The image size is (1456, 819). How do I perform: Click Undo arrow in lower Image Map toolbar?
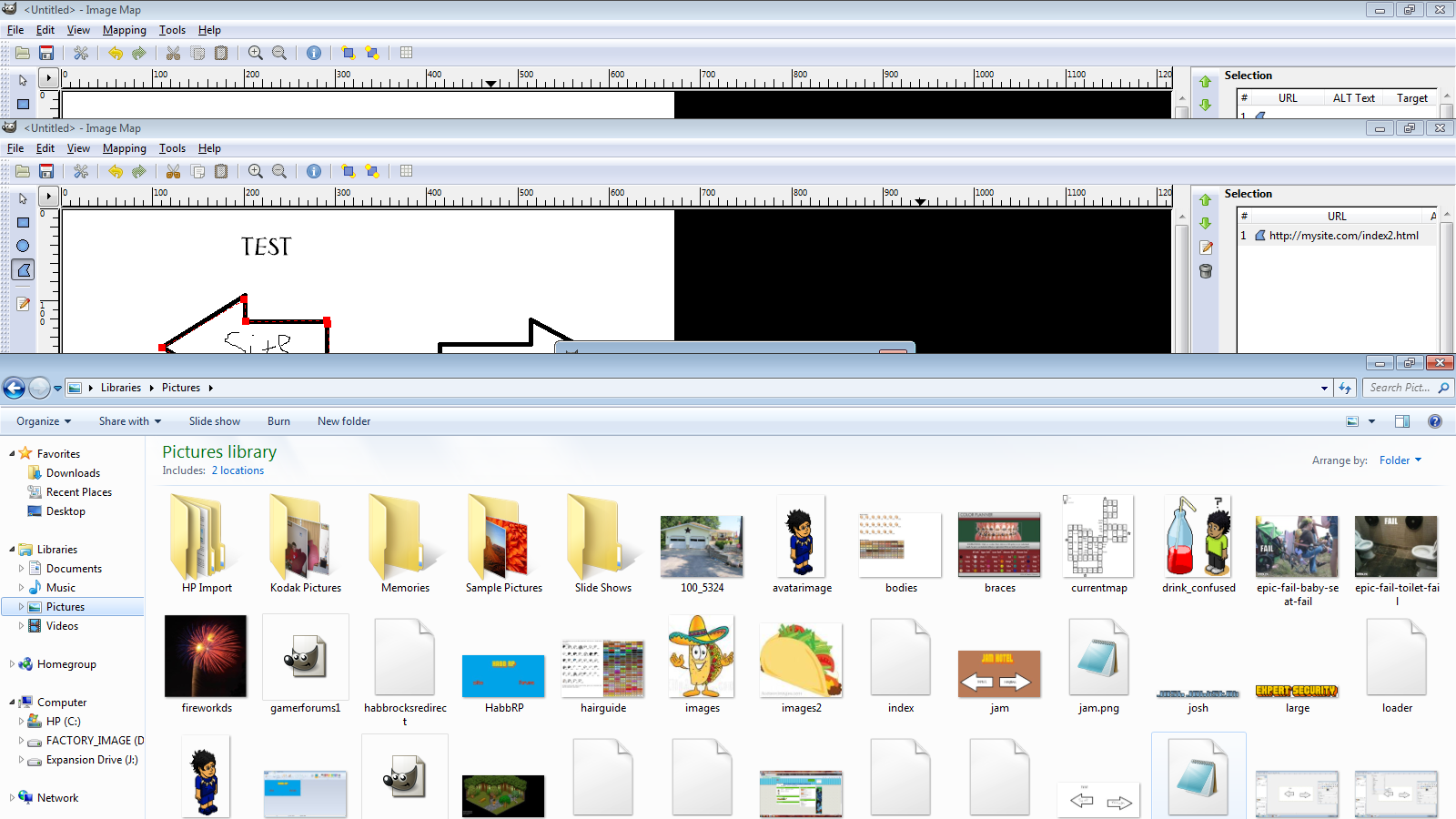116,171
